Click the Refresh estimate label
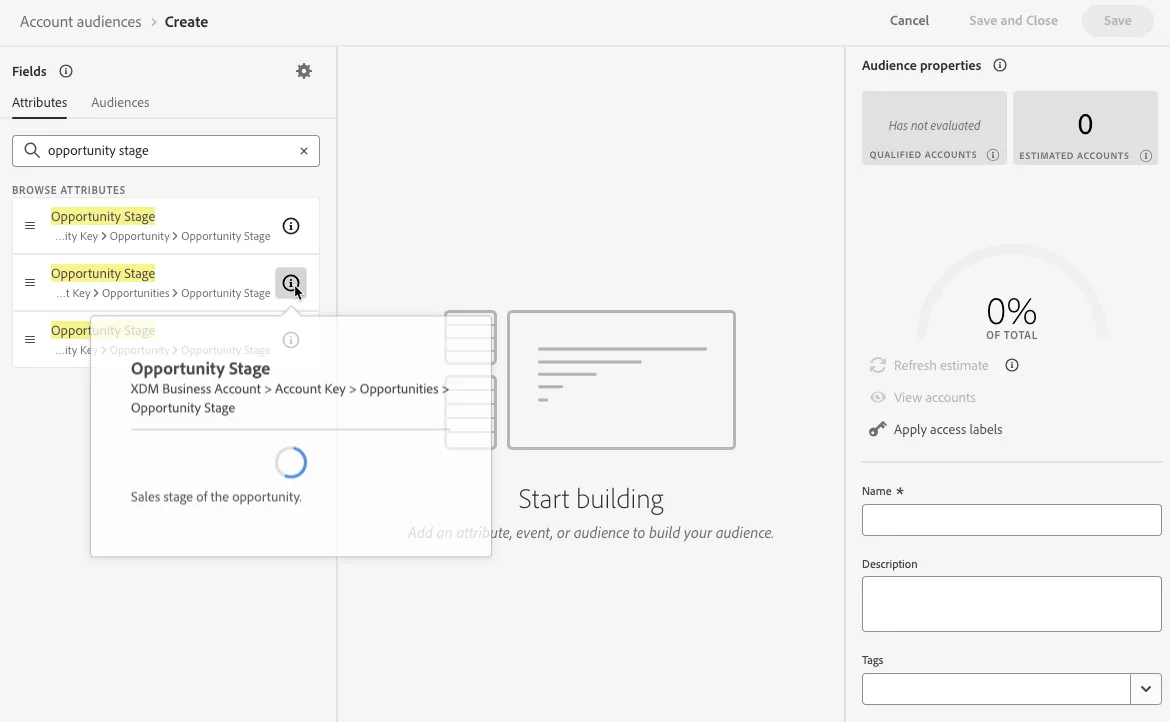Screen dimensions: 1170x722 tap(941, 365)
